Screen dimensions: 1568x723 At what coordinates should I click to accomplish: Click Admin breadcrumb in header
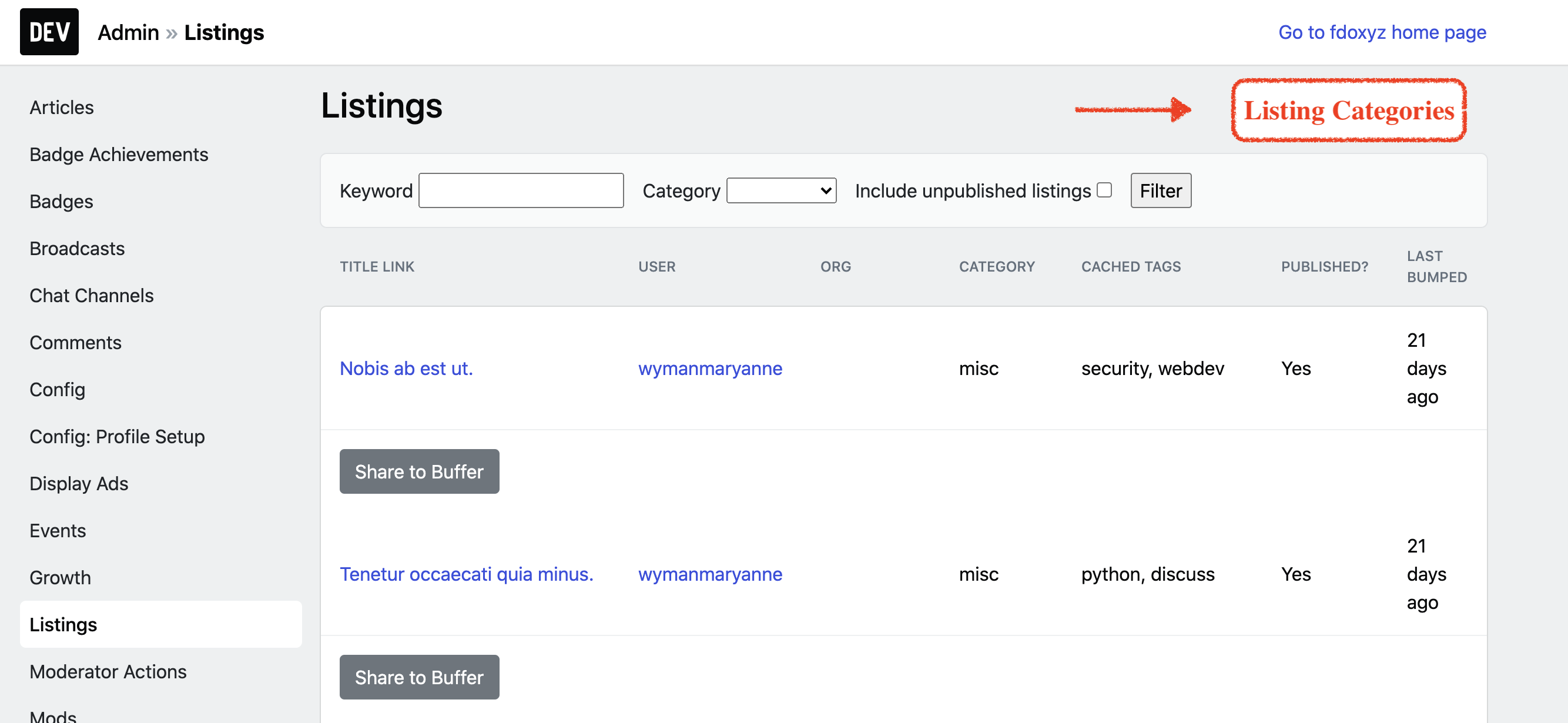128,32
